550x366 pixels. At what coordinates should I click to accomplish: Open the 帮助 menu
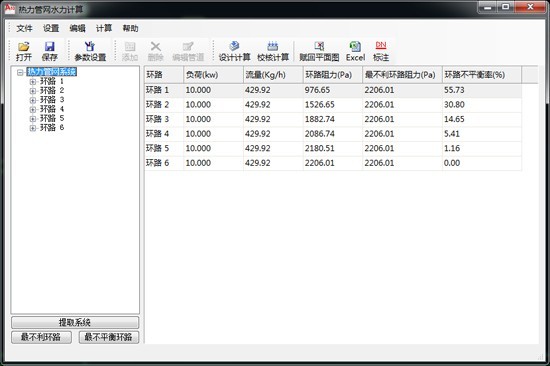point(130,28)
